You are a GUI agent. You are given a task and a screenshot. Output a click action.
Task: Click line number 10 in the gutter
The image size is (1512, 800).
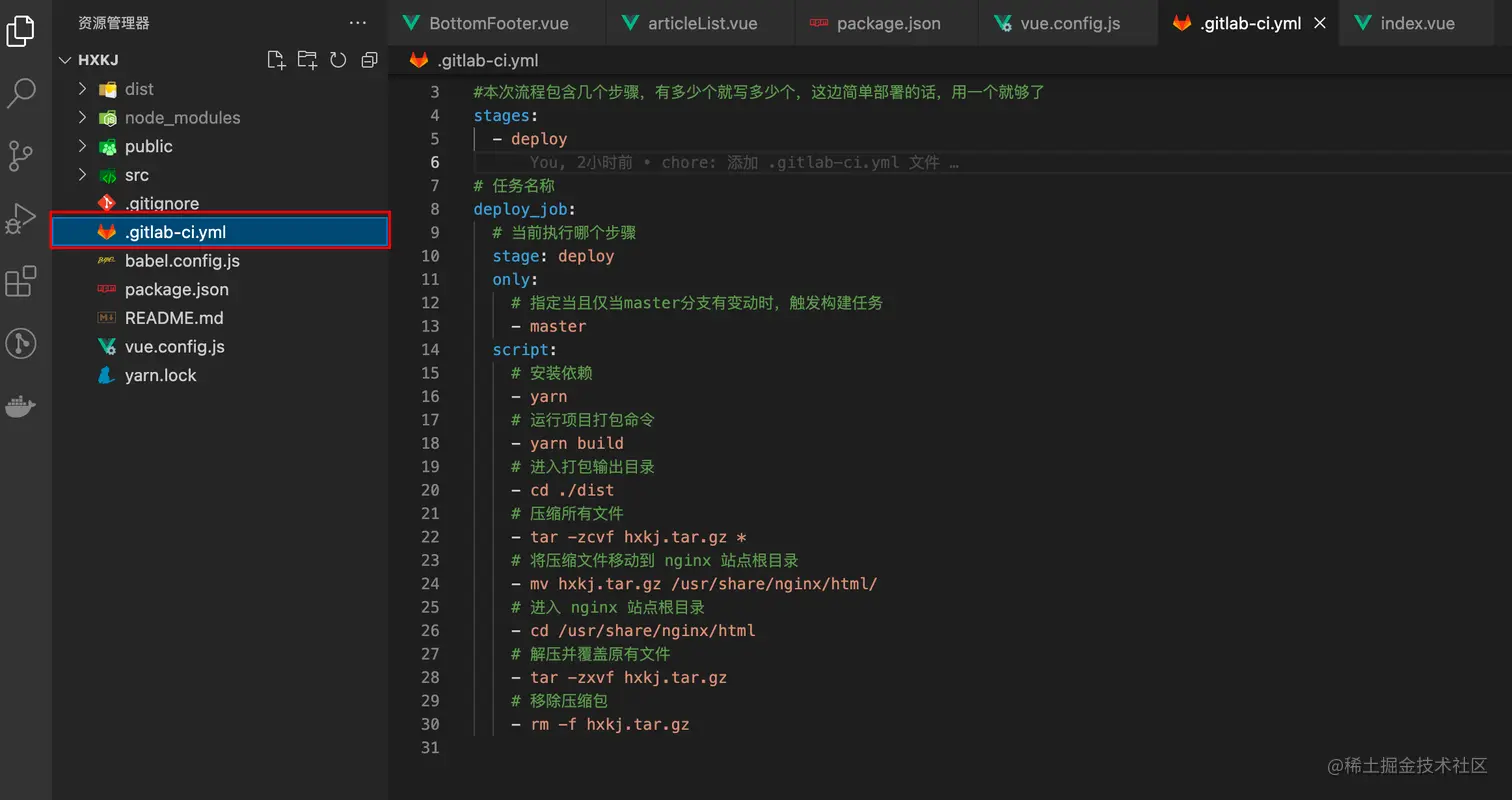tap(430, 256)
